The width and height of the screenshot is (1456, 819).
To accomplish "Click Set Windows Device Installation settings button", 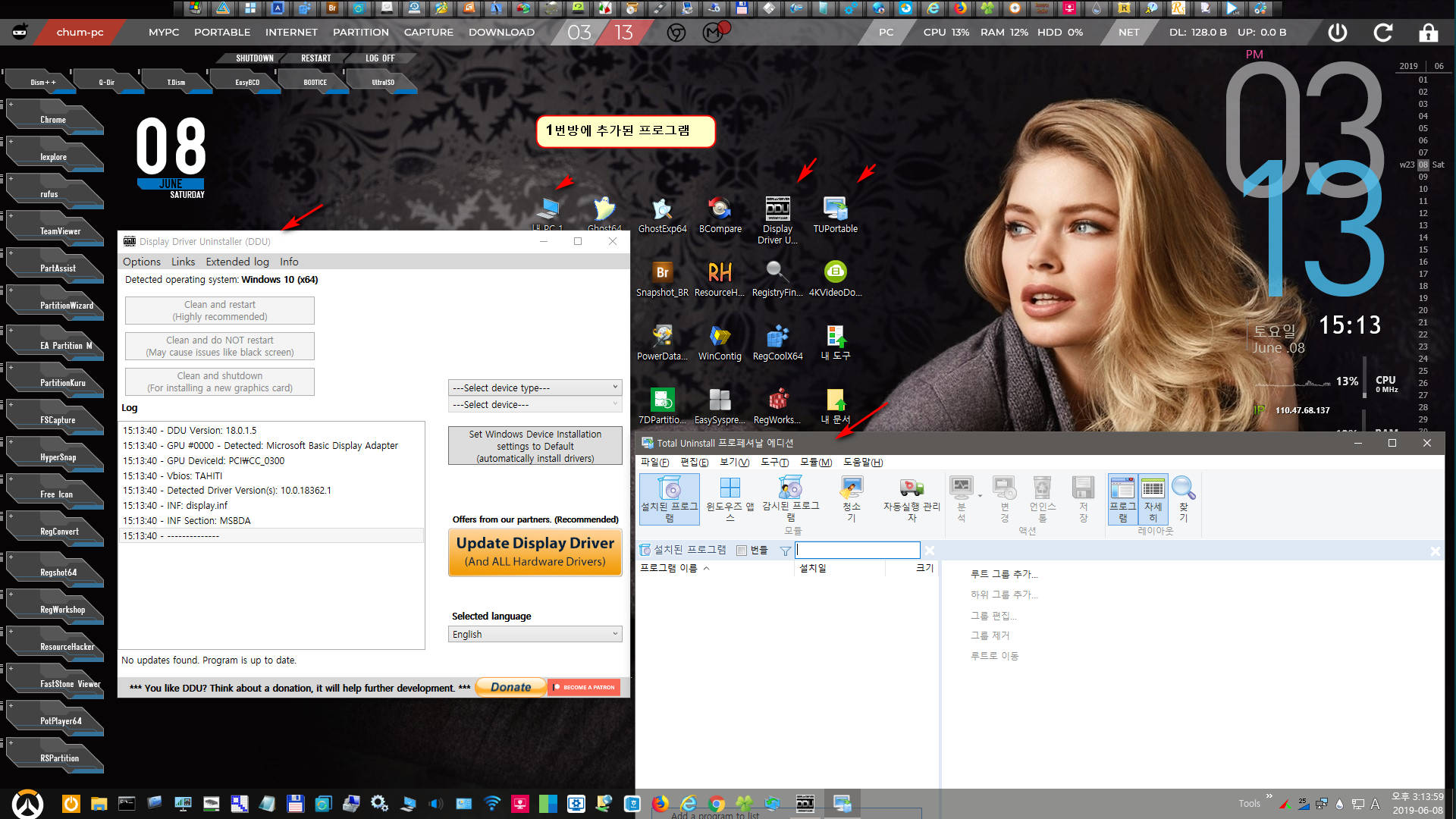I will 535,446.
